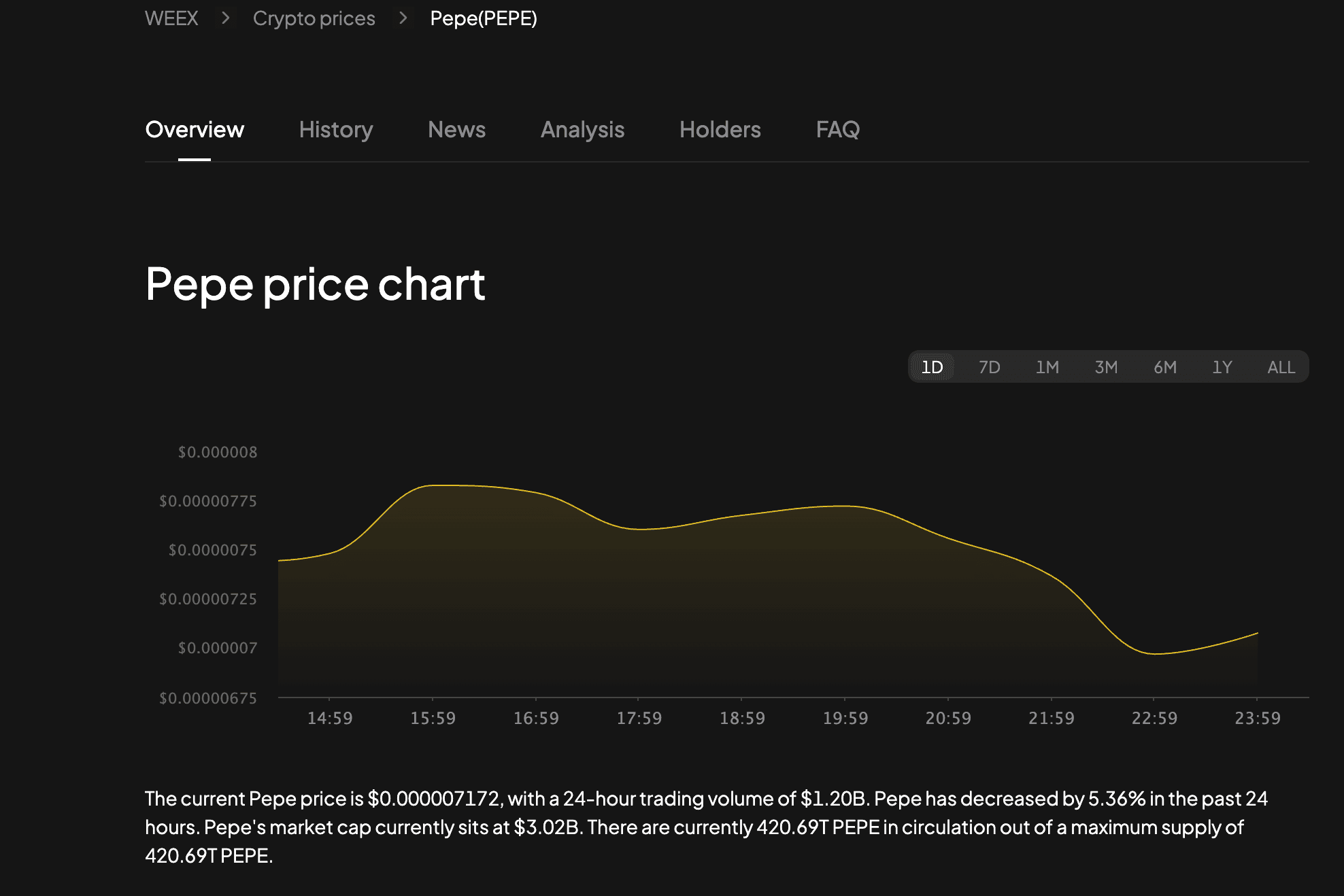Select the Analysis tab
Image resolution: width=1344 pixels, height=896 pixels.
pos(583,130)
